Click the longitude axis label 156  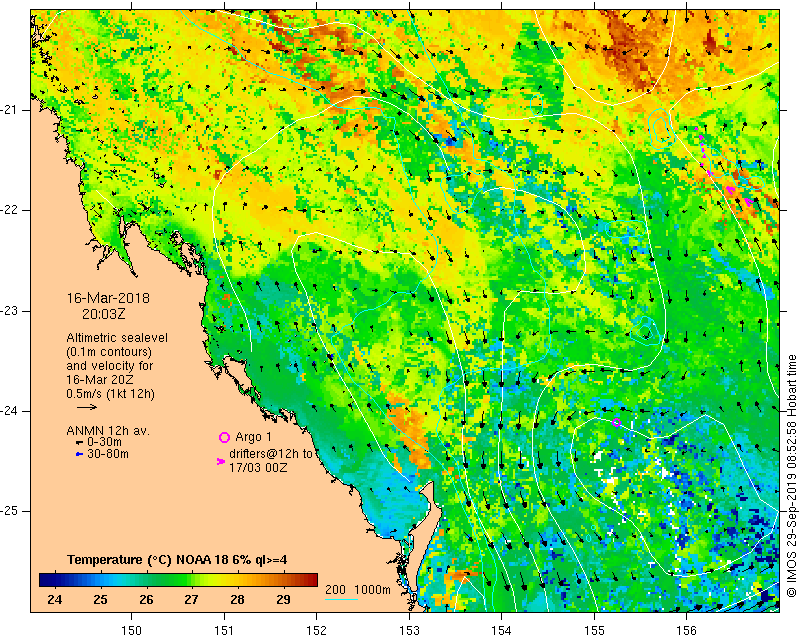(x=686, y=630)
